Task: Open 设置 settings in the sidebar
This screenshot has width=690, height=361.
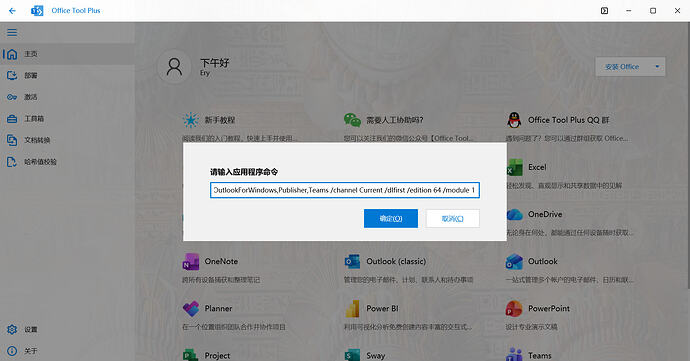Action: [x=67, y=329]
